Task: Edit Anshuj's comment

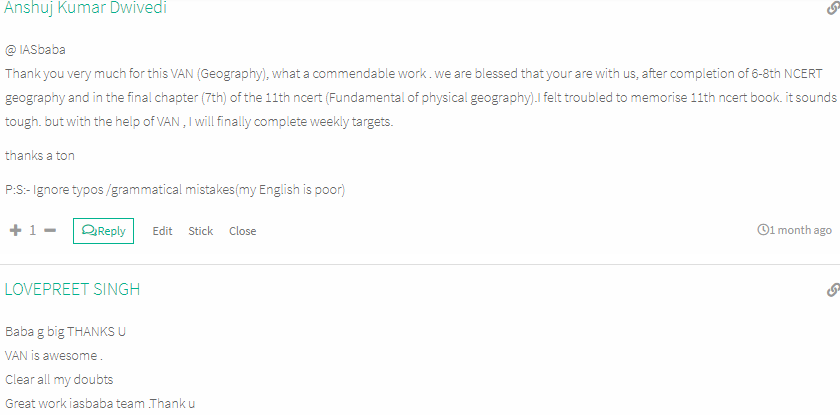Action: click(x=162, y=231)
